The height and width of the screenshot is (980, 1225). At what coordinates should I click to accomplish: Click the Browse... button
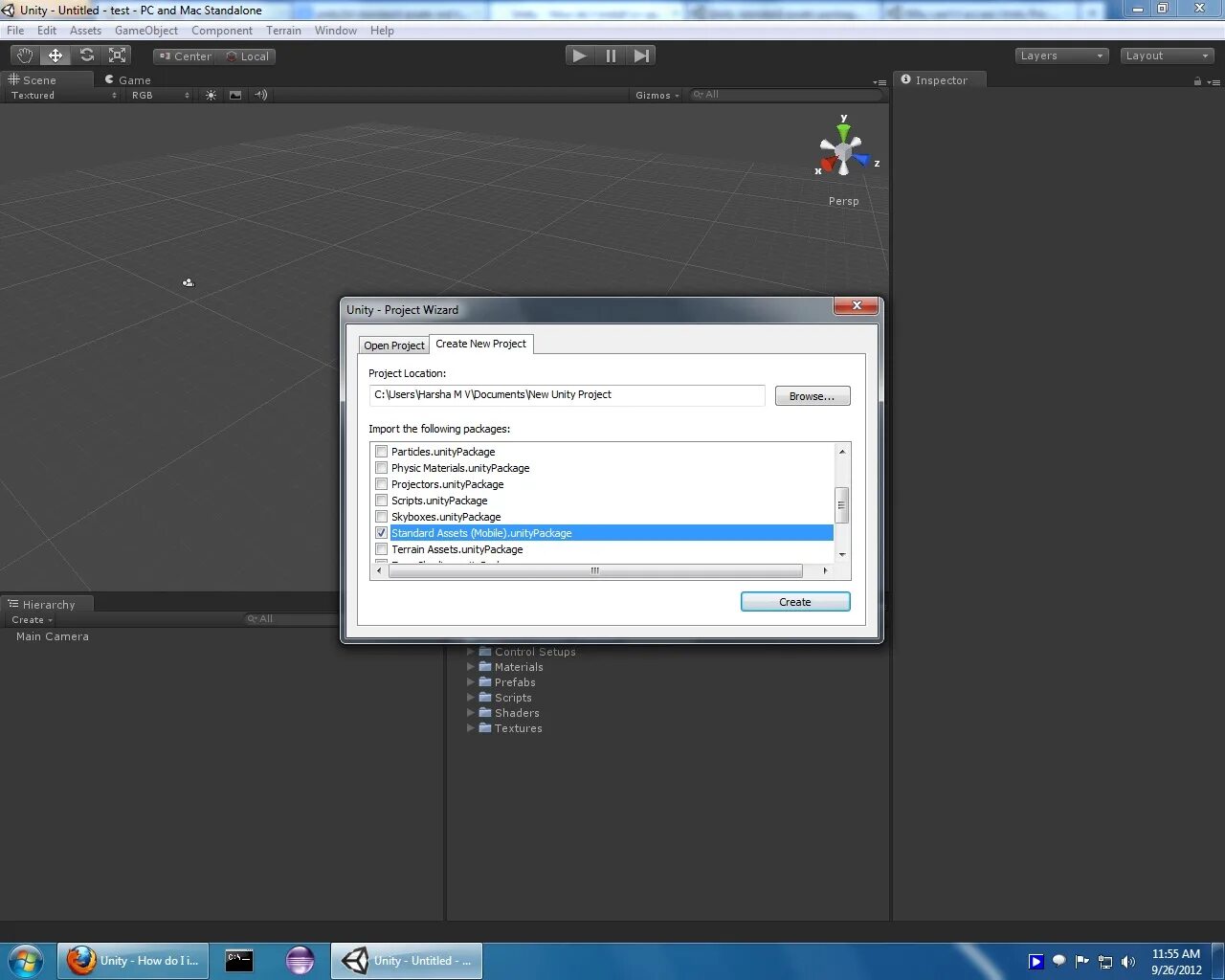pyautogui.click(x=813, y=396)
